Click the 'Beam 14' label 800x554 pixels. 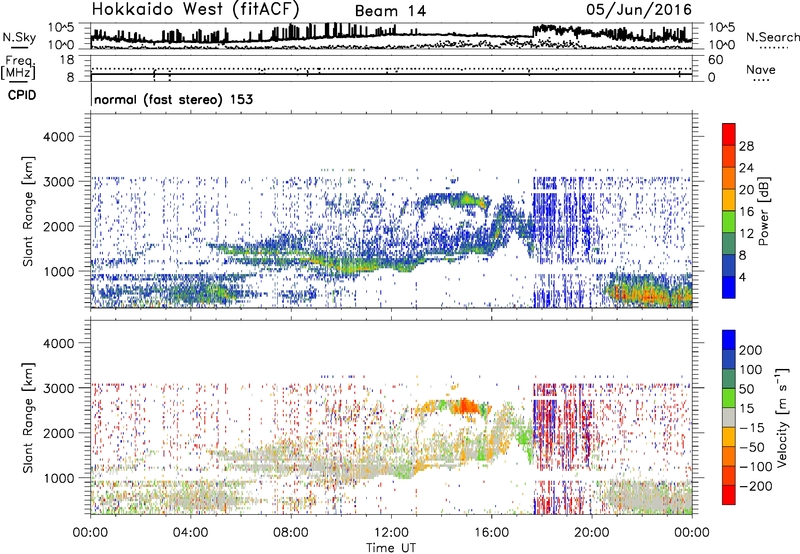(x=390, y=11)
